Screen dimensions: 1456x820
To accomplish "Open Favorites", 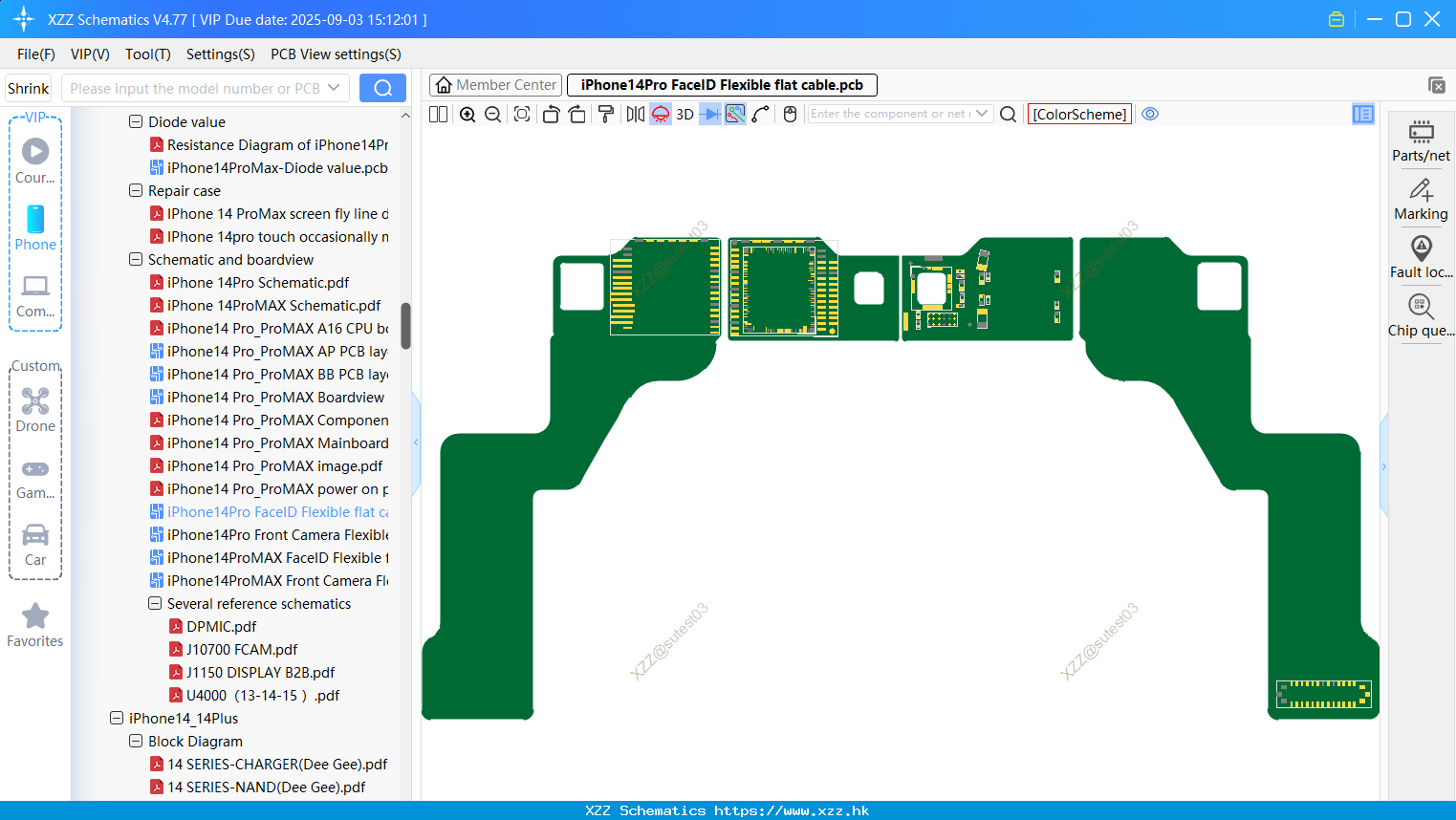I will tap(35, 625).
